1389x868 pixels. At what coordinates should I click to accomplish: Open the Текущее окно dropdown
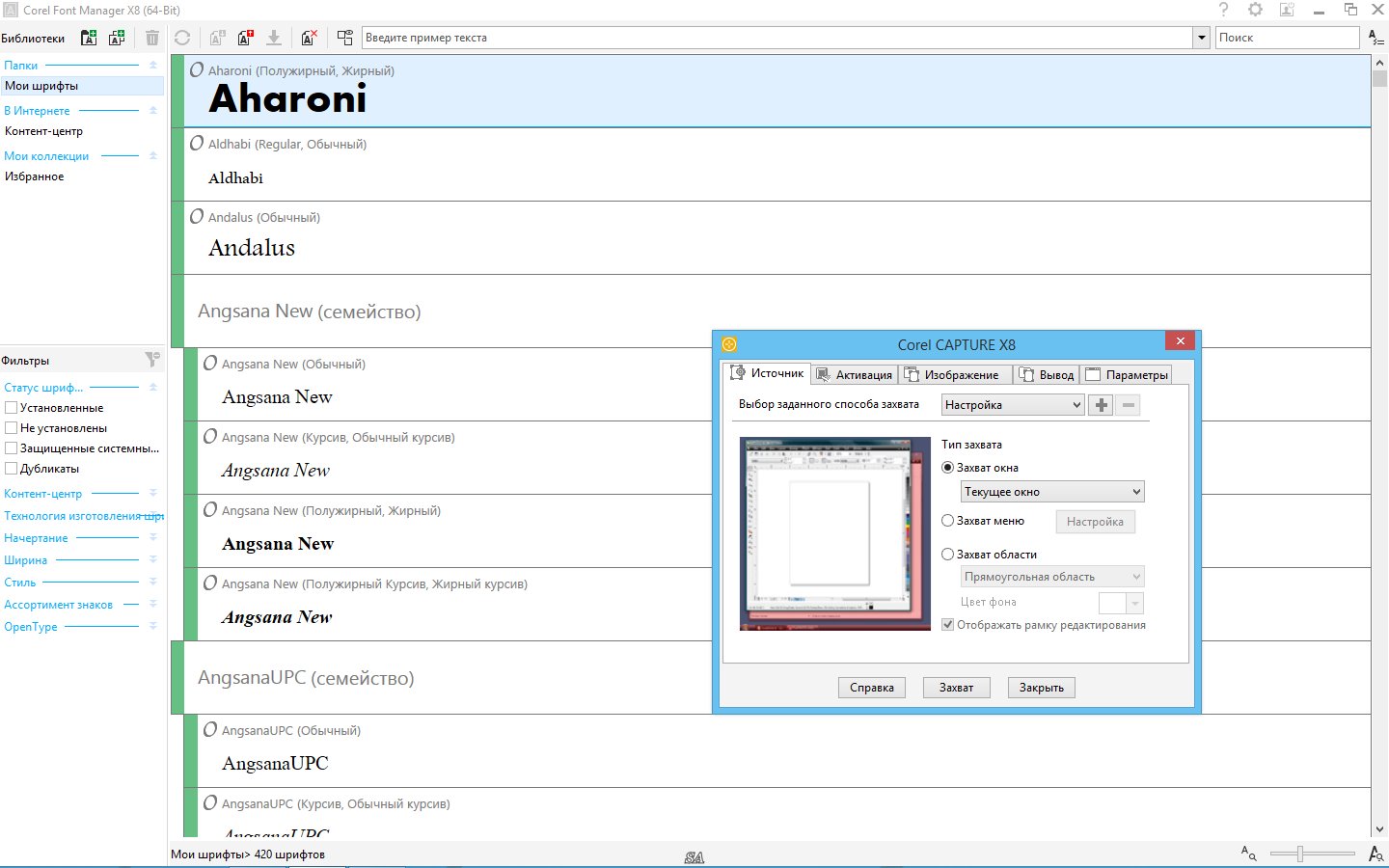pyautogui.click(x=1052, y=492)
